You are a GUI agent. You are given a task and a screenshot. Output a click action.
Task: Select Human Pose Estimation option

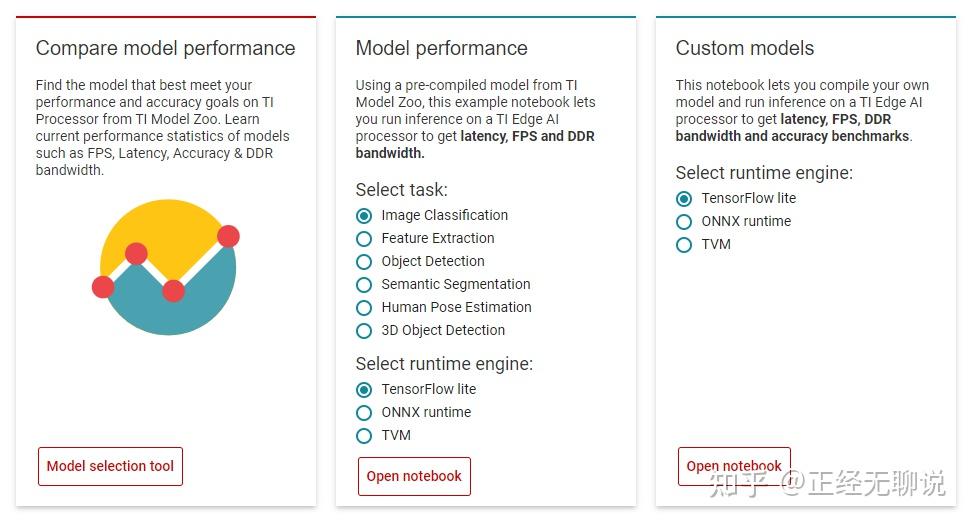coord(364,308)
